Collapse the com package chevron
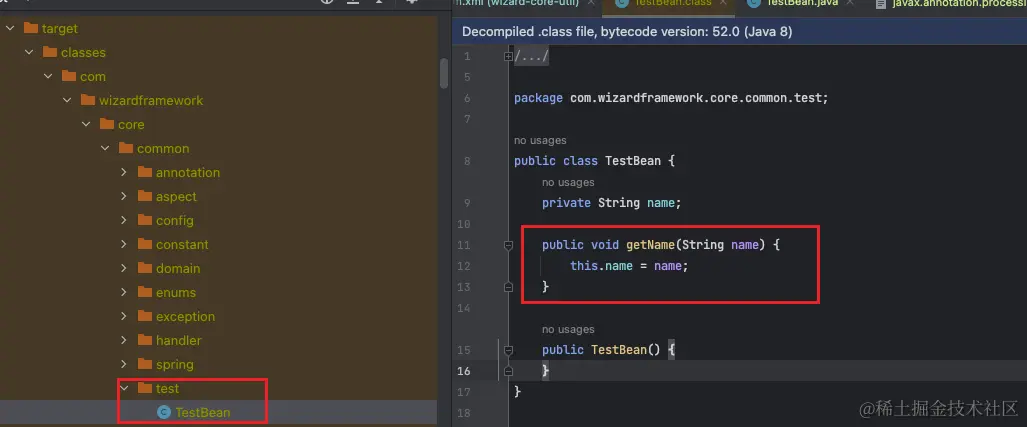Image resolution: width=1027 pixels, height=427 pixels. tap(48, 77)
